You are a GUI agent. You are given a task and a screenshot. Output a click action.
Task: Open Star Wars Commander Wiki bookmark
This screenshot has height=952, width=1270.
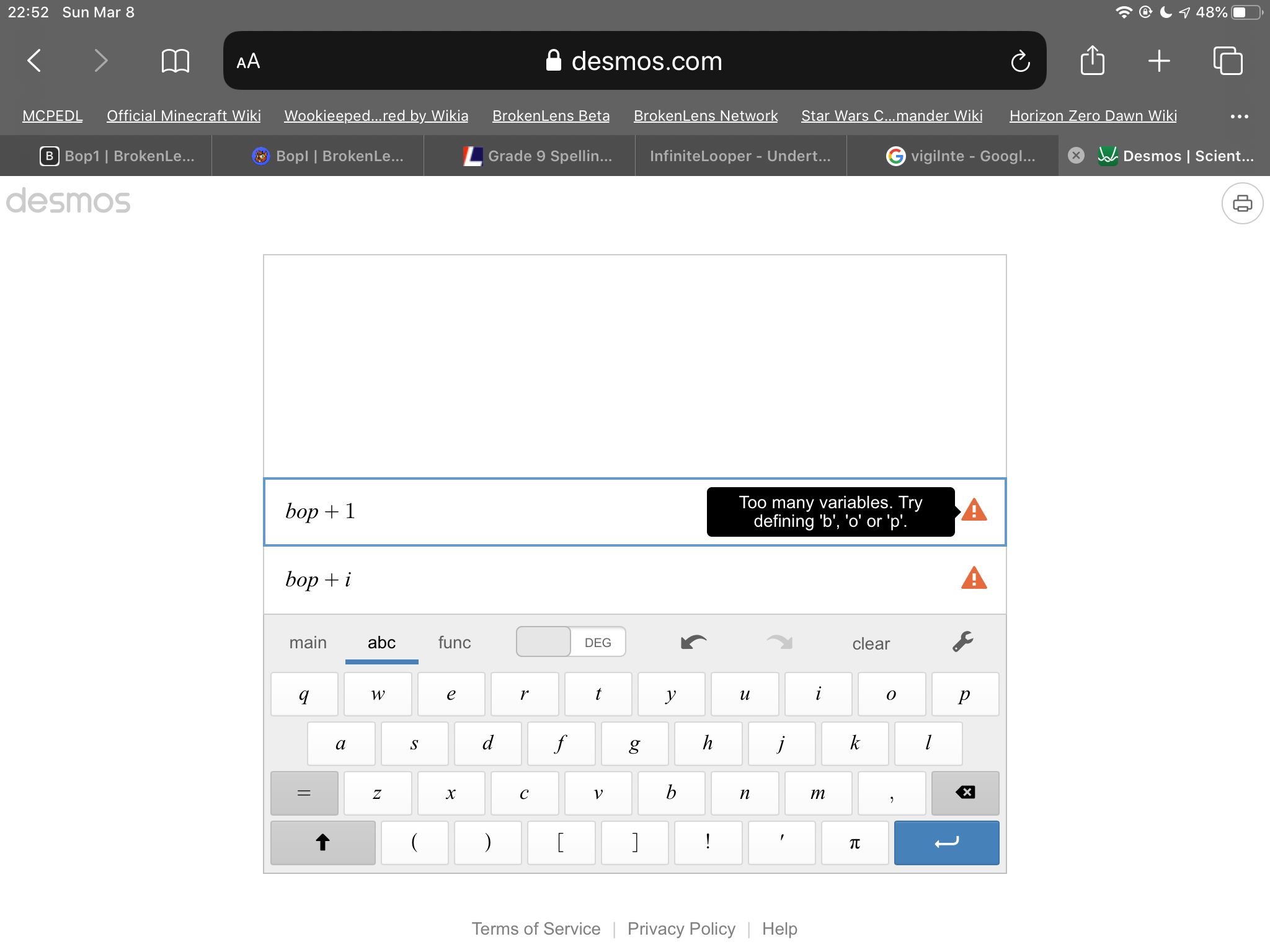point(892,116)
